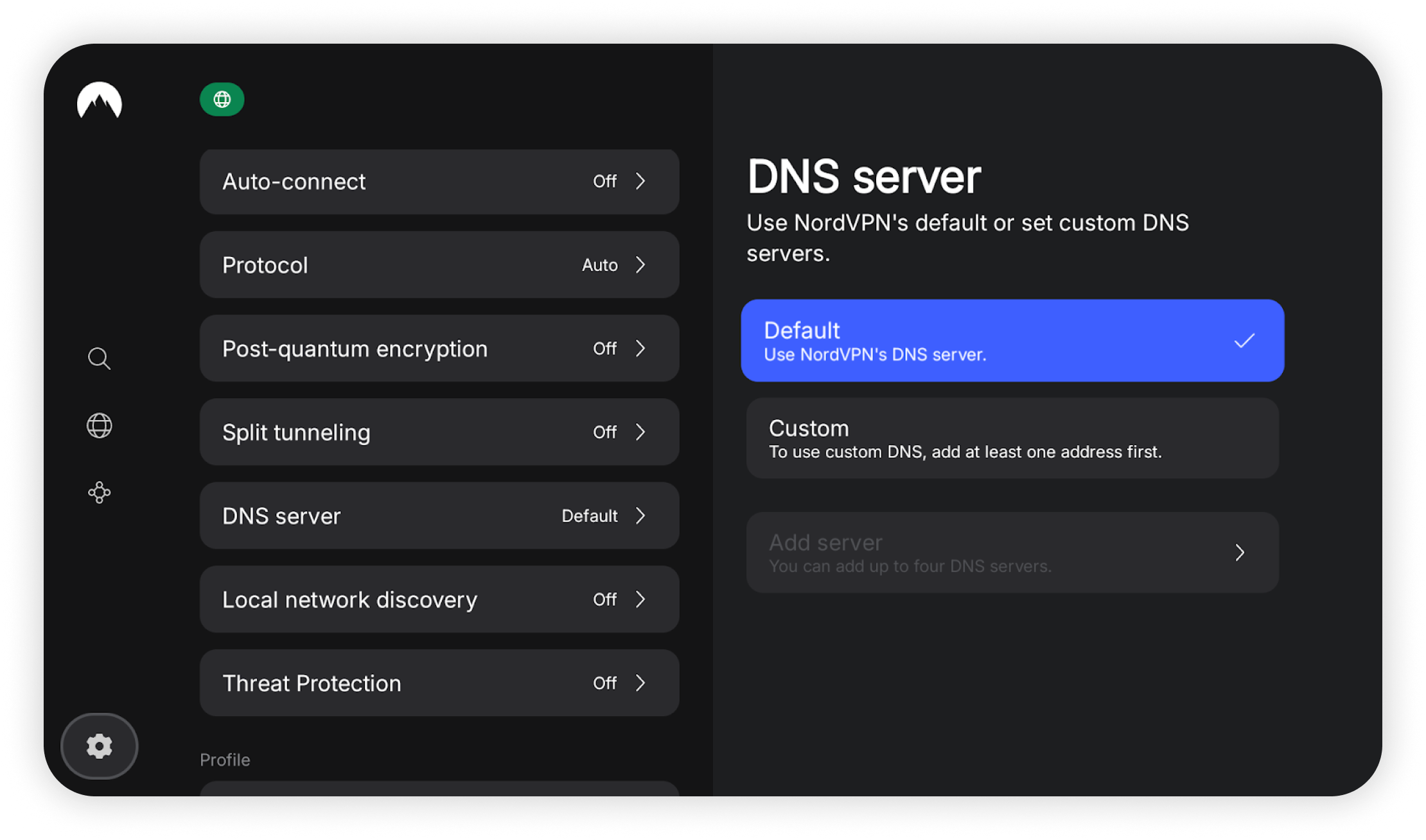Expand the Auto-connect chevron
Viewport: 1426px width, 840px height.
[640, 182]
